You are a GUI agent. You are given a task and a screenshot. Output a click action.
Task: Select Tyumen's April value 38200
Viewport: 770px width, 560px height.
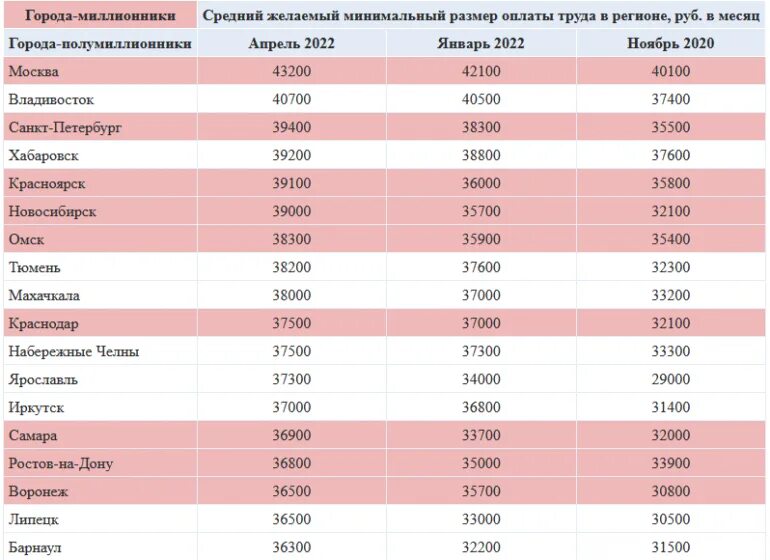[x=292, y=267]
